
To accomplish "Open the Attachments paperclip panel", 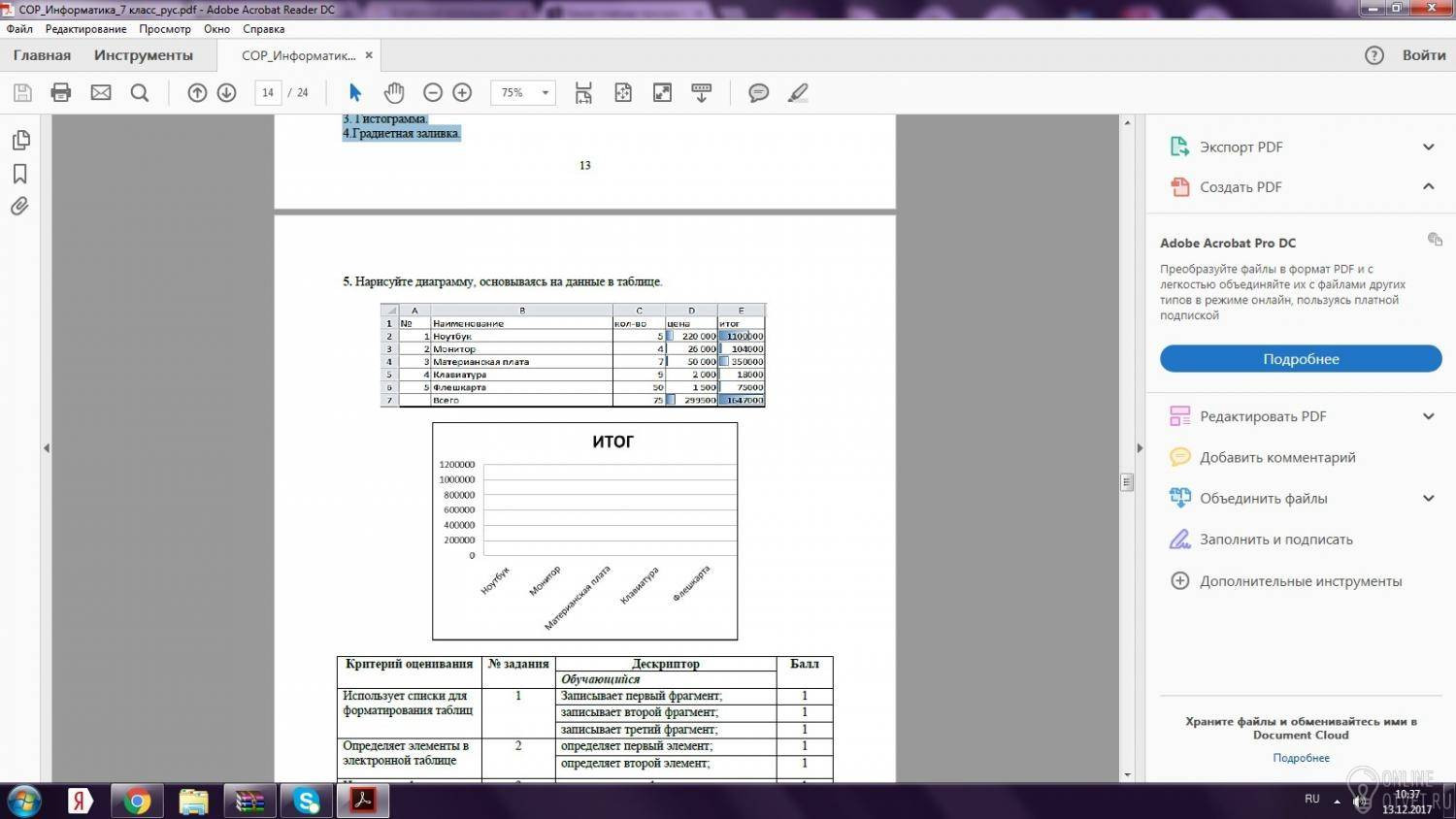I will [x=19, y=207].
